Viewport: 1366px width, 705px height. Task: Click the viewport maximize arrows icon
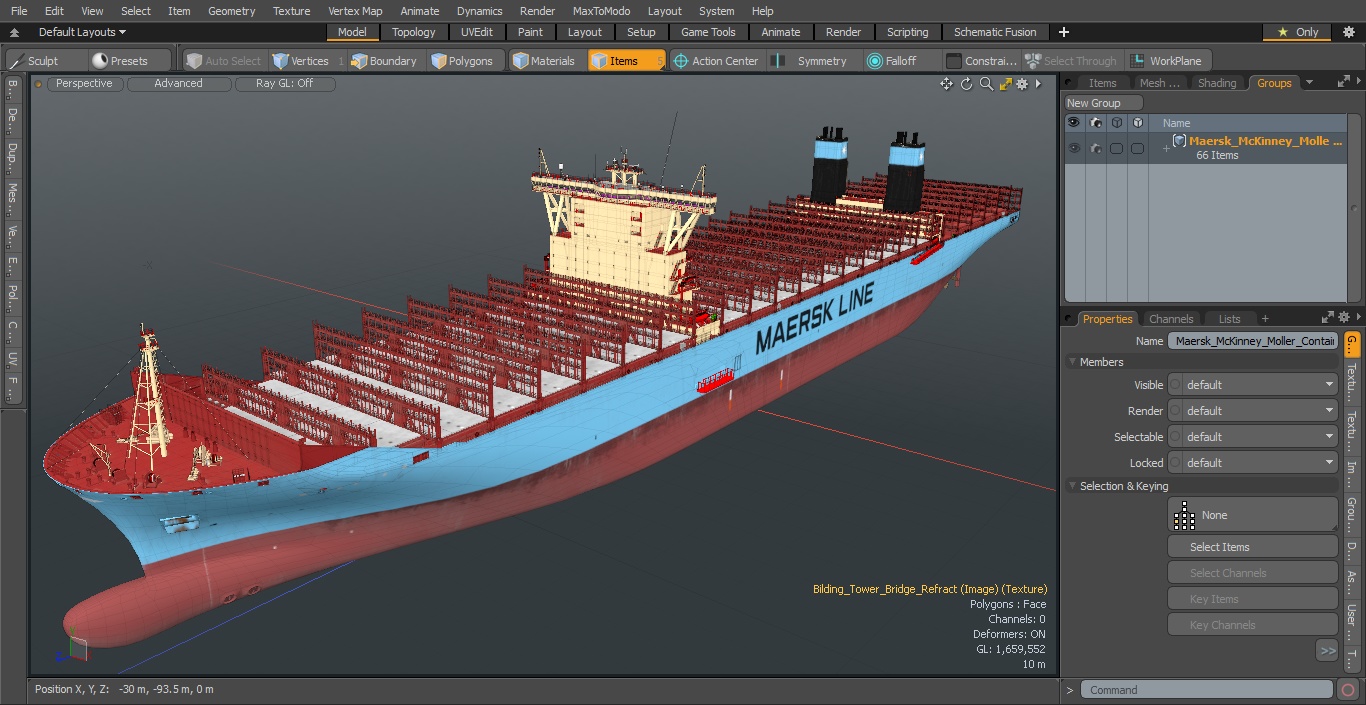coord(1006,84)
